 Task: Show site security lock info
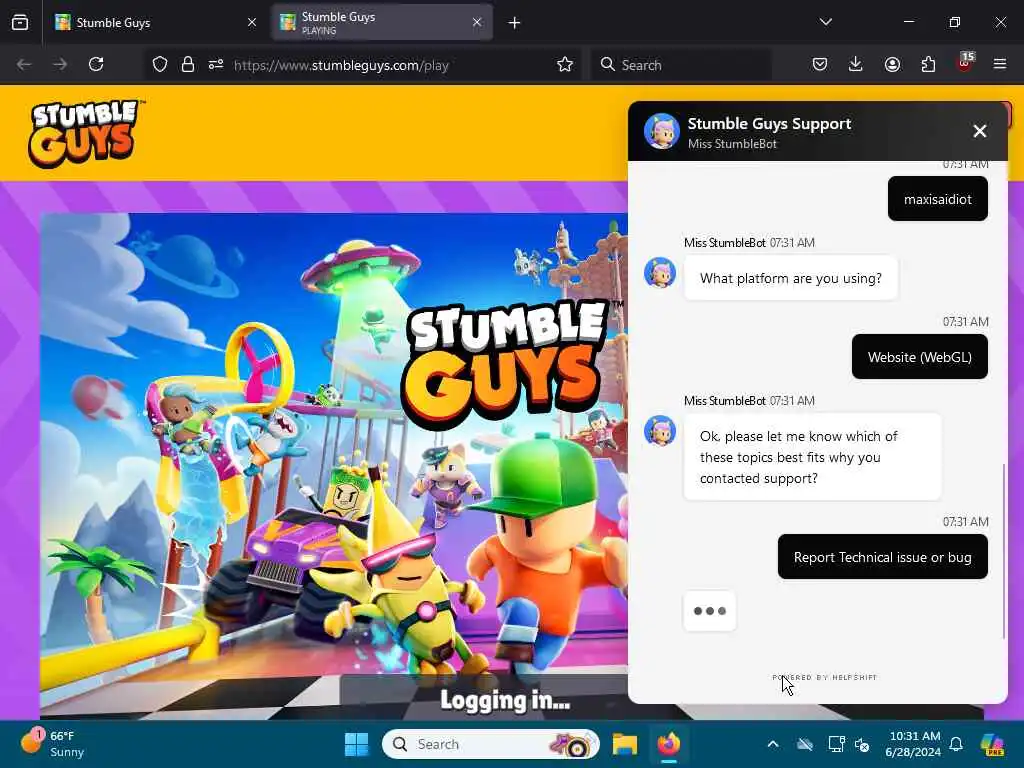(188, 65)
